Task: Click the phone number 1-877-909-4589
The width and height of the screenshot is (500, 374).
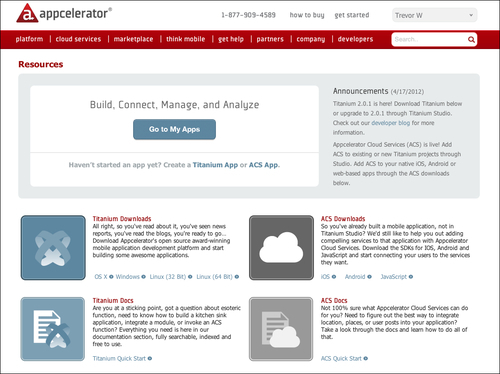Action: point(248,15)
